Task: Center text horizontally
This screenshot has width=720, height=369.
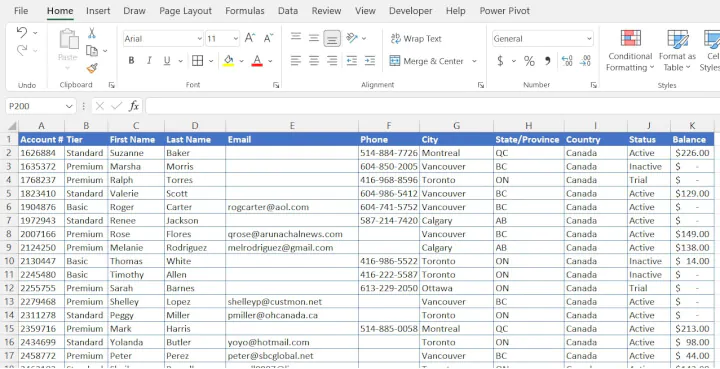Action: (314, 61)
